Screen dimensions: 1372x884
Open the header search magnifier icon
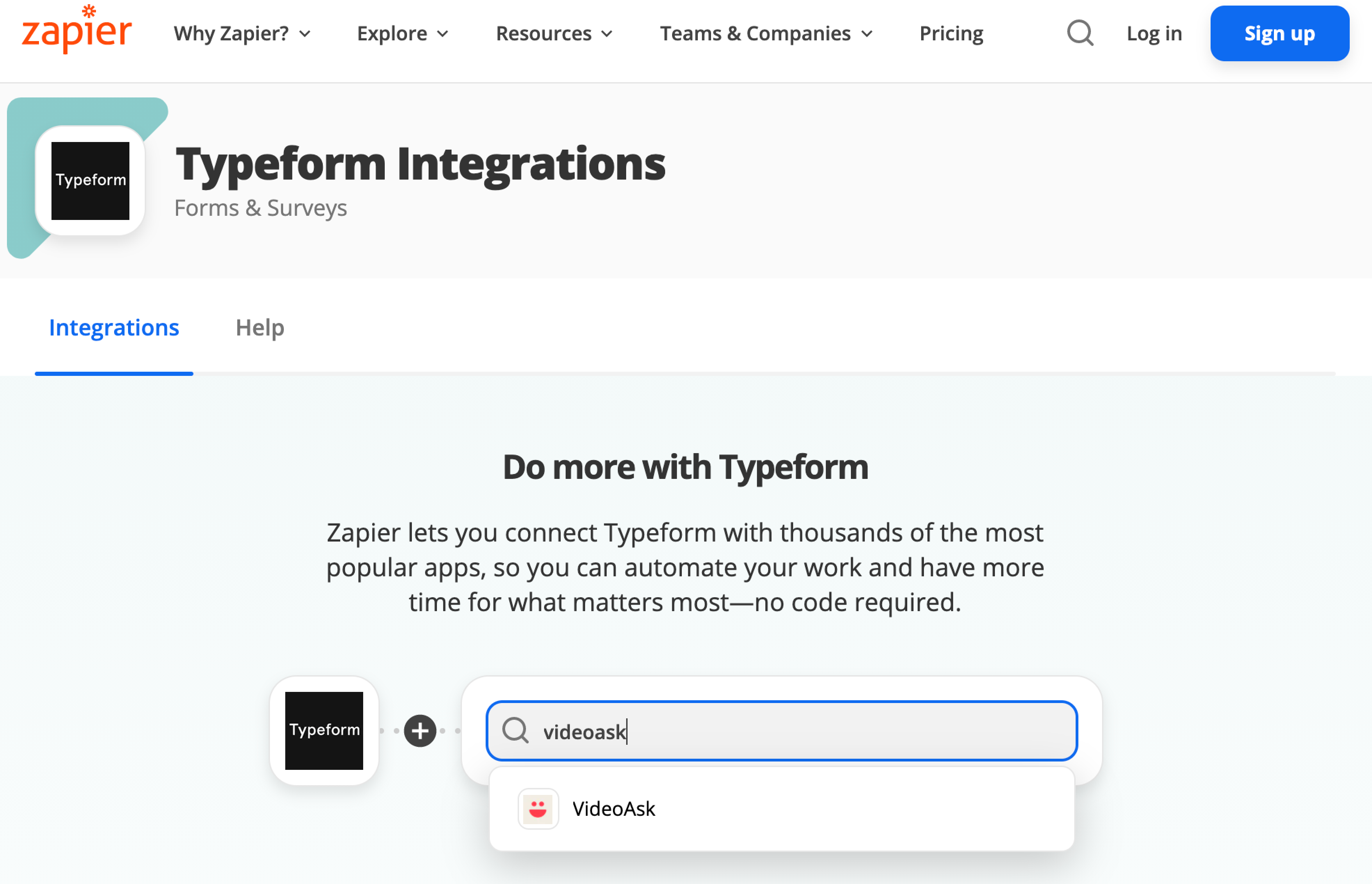1080,33
